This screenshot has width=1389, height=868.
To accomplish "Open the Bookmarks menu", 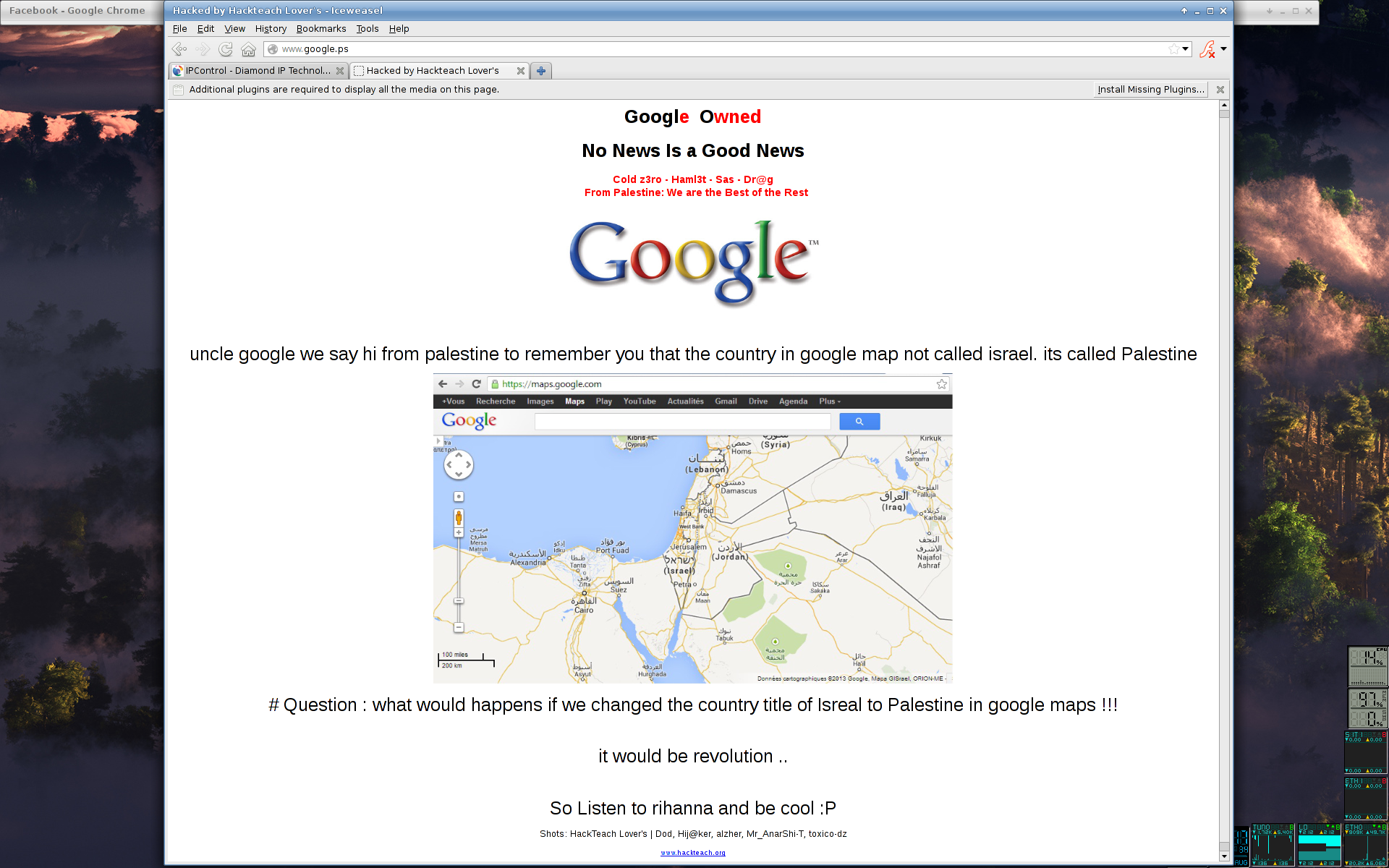I will pos(321,29).
